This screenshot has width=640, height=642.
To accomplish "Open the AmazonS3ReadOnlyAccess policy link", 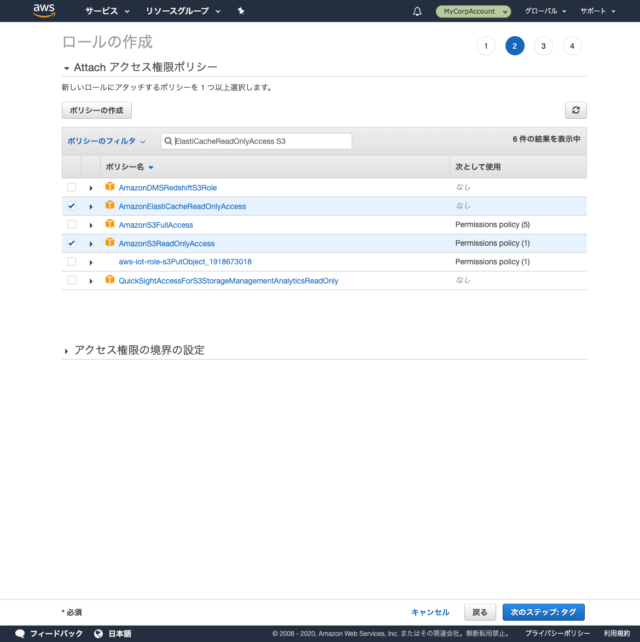I will pos(166,244).
